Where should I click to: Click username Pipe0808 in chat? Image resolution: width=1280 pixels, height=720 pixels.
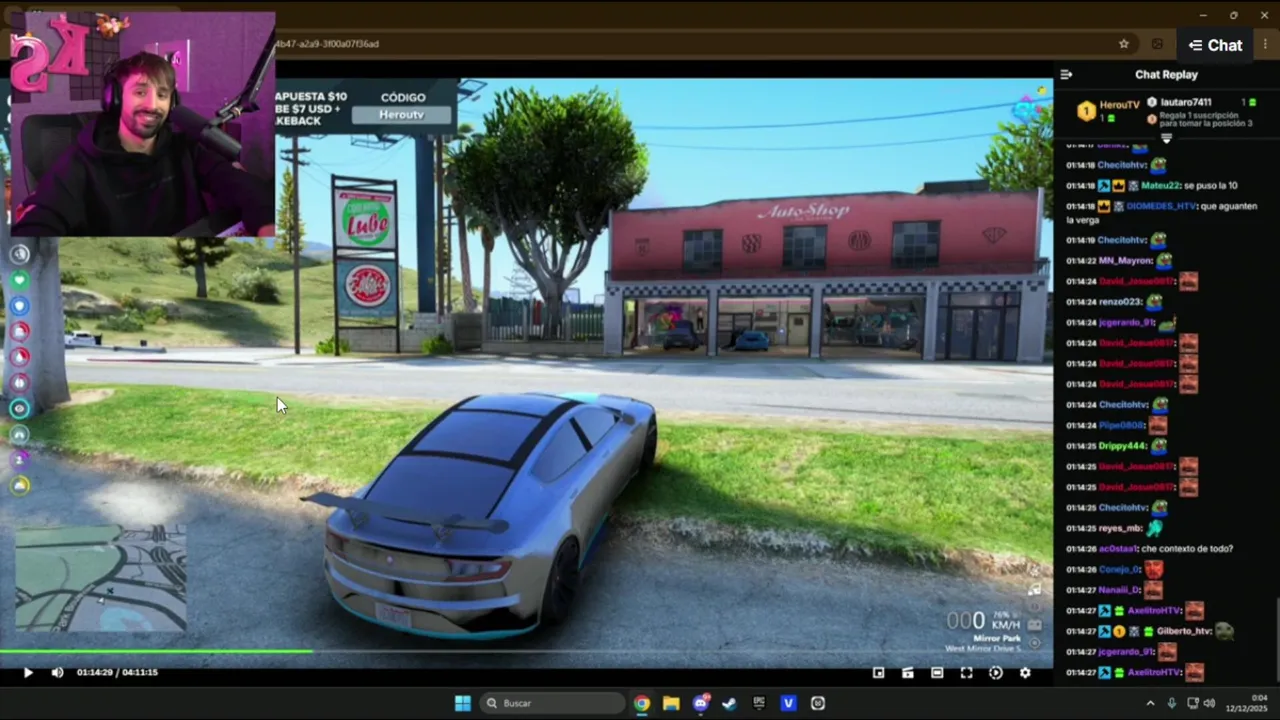pos(1121,425)
